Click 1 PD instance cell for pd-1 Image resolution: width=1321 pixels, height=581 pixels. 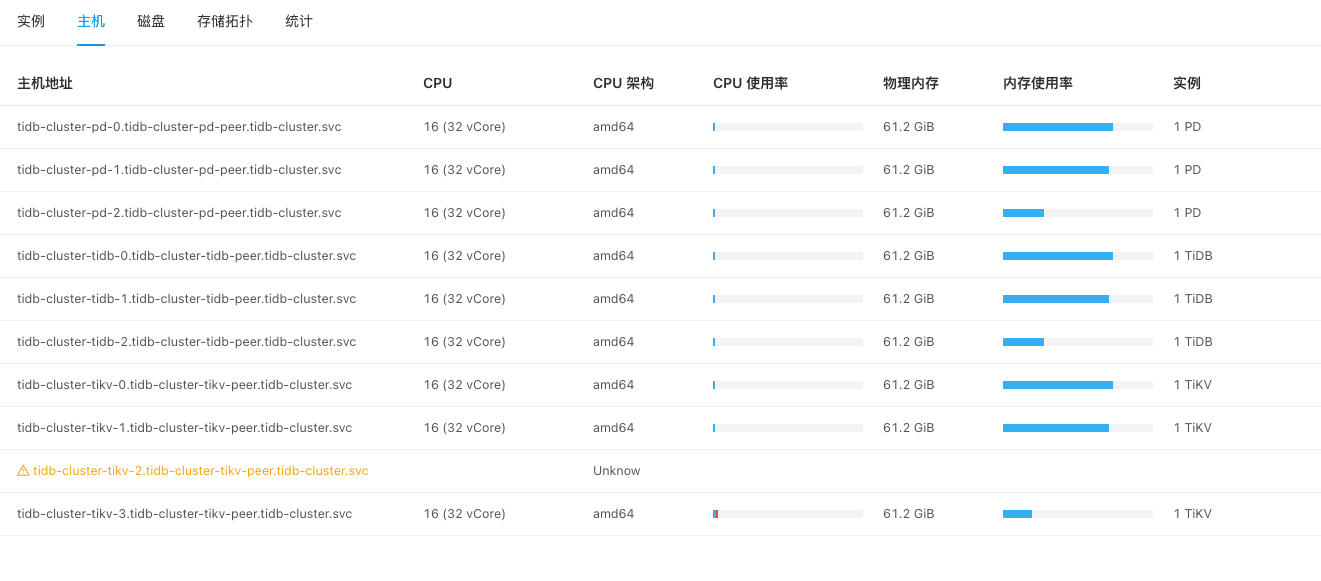[x=1187, y=170]
